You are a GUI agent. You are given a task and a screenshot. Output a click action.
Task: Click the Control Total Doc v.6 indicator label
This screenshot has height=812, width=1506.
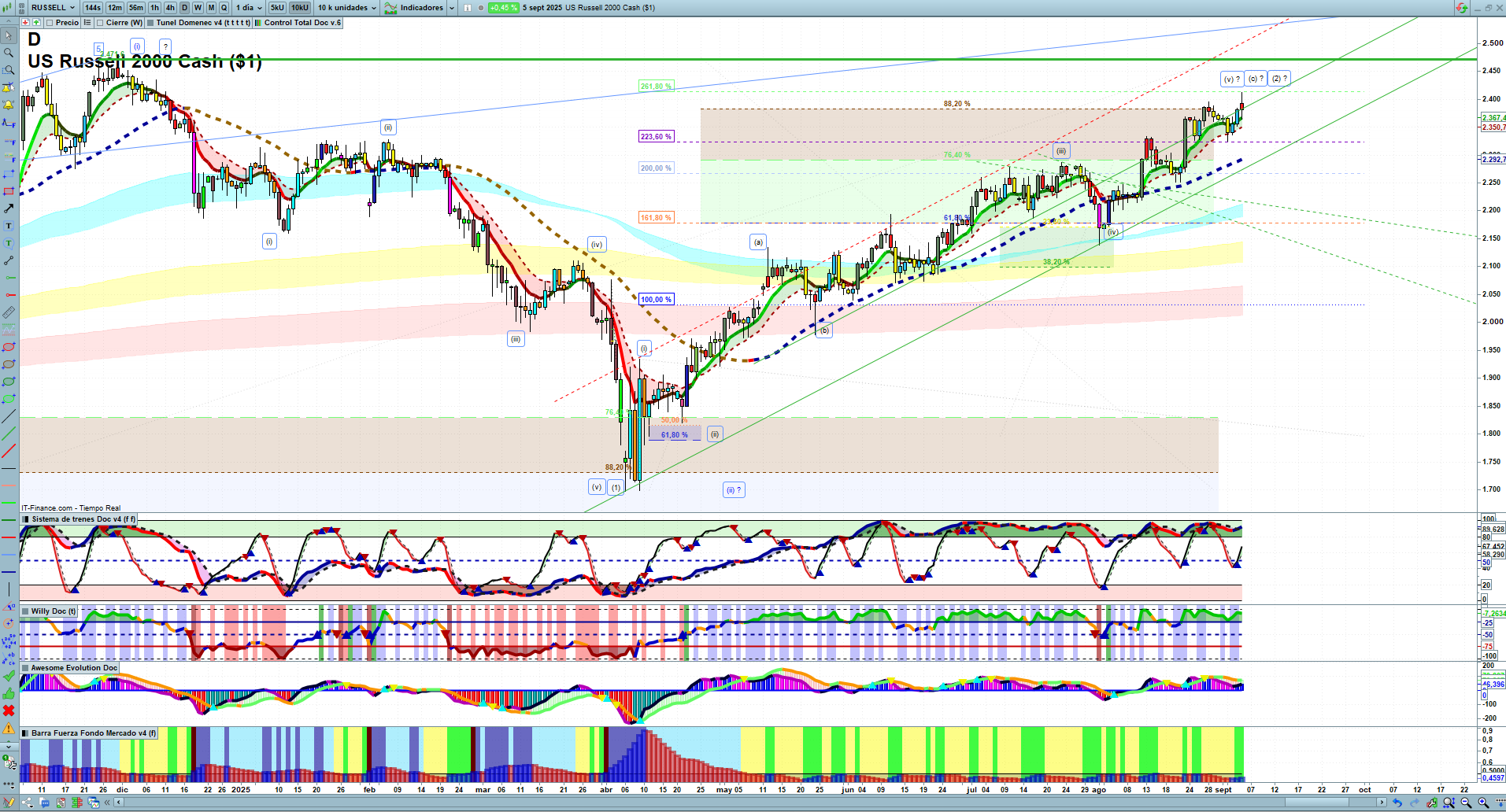click(x=302, y=23)
